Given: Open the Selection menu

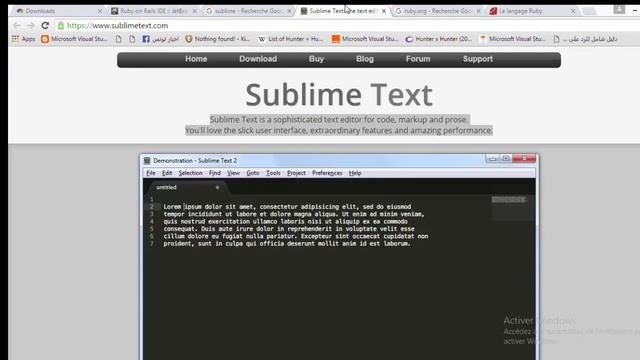Looking at the screenshot, I should [x=190, y=173].
